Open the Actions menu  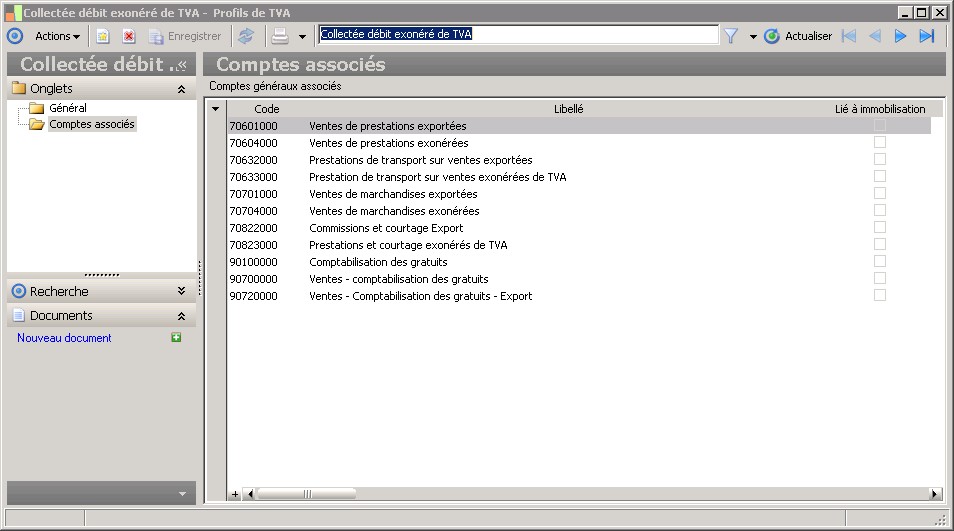click(x=57, y=36)
